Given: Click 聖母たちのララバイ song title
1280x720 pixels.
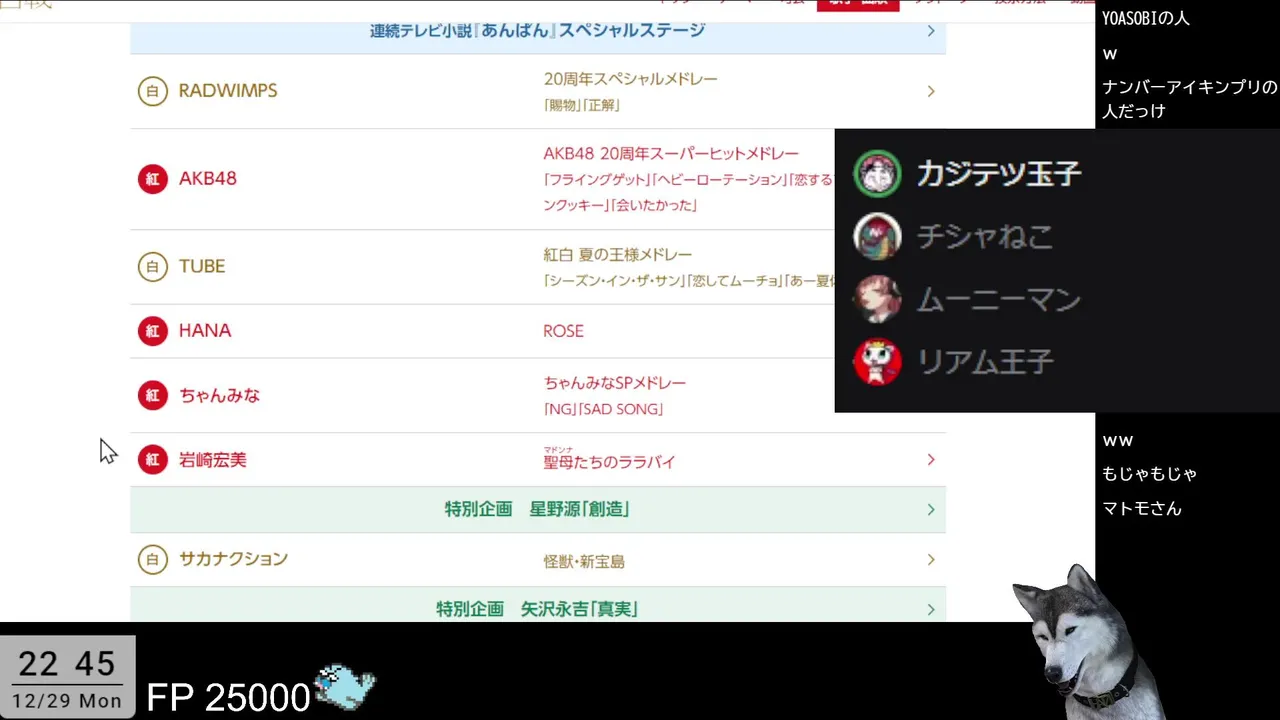Looking at the screenshot, I should [x=609, y=462].
